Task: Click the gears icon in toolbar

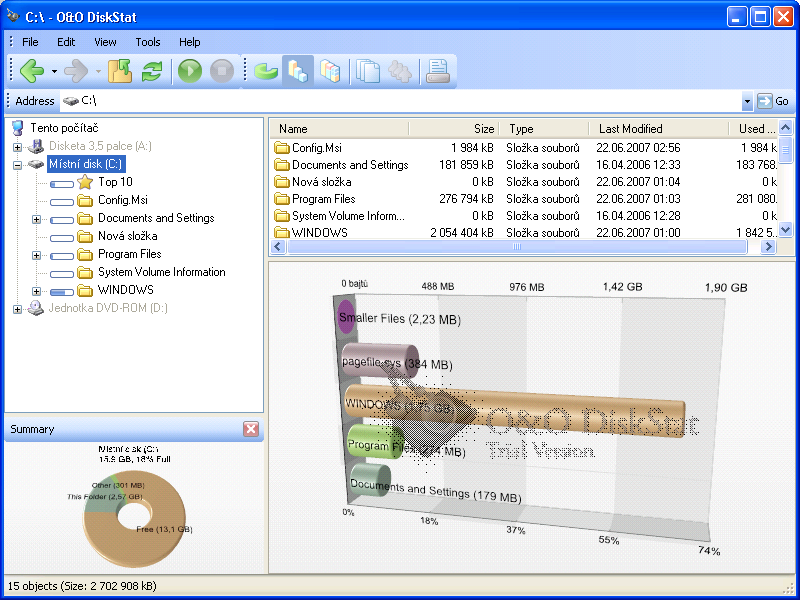Action: [x=400, y=71]
